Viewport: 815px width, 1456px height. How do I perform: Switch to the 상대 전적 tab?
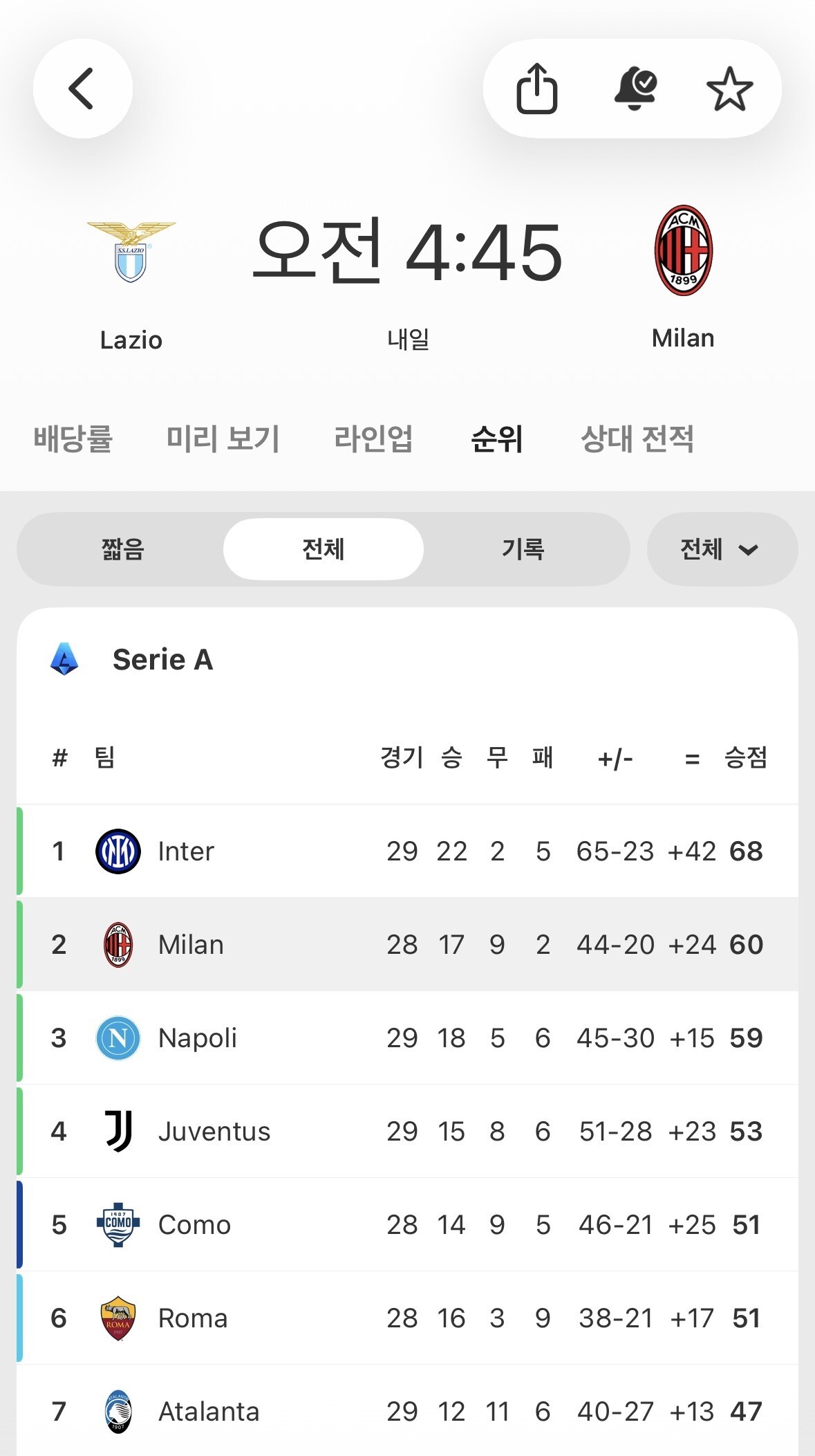(x=637, y=439)
